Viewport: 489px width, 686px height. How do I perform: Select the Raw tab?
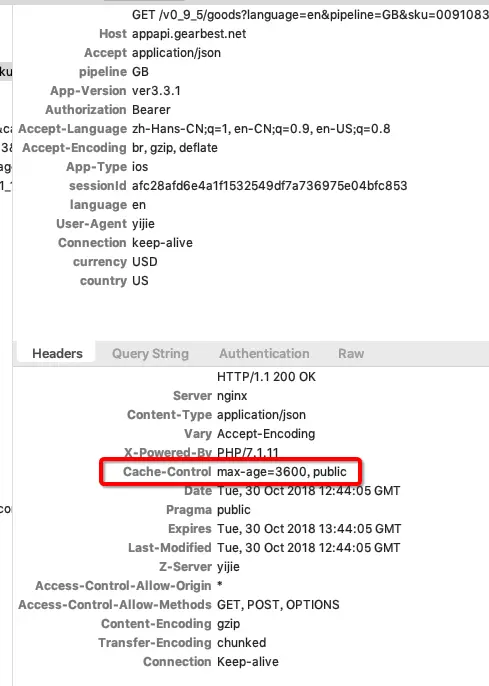pos(351,353)
